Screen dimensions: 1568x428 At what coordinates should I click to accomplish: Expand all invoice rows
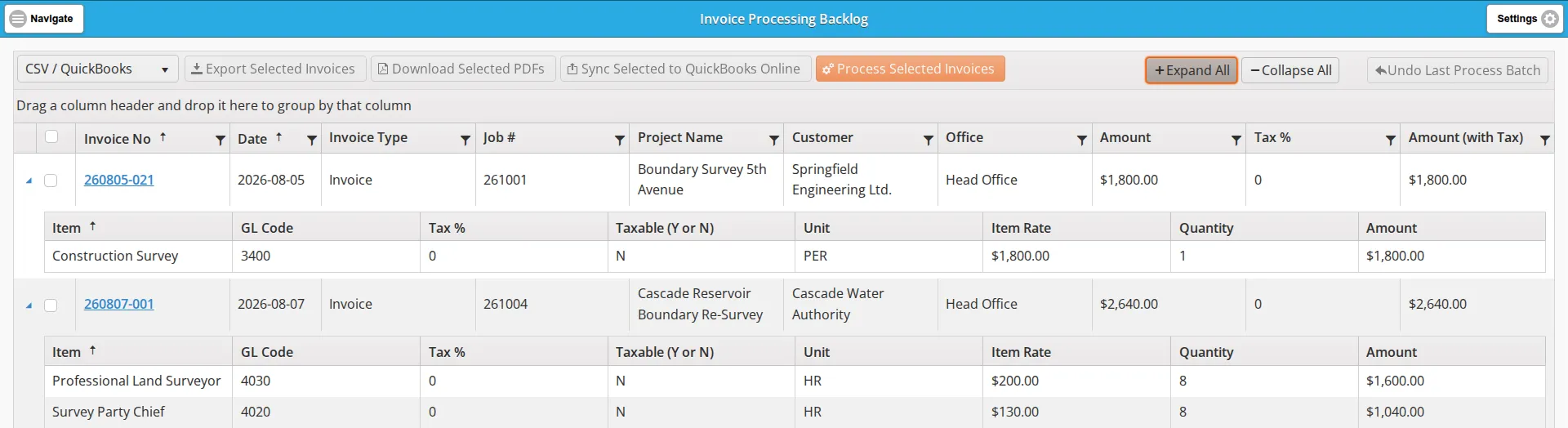1191,70
